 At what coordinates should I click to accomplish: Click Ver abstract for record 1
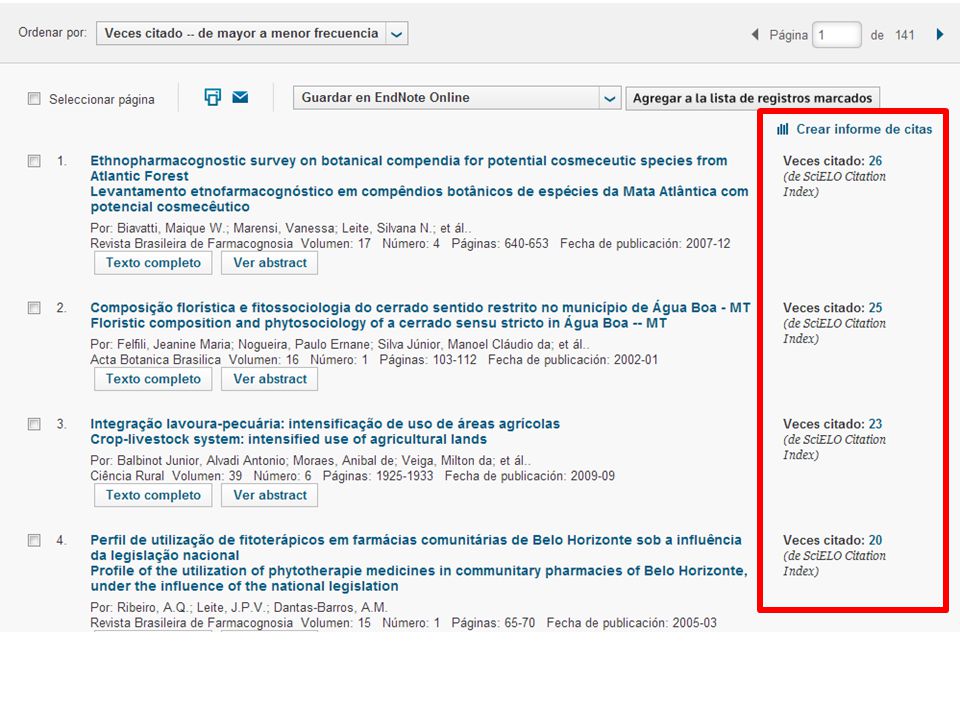(269, 263)
